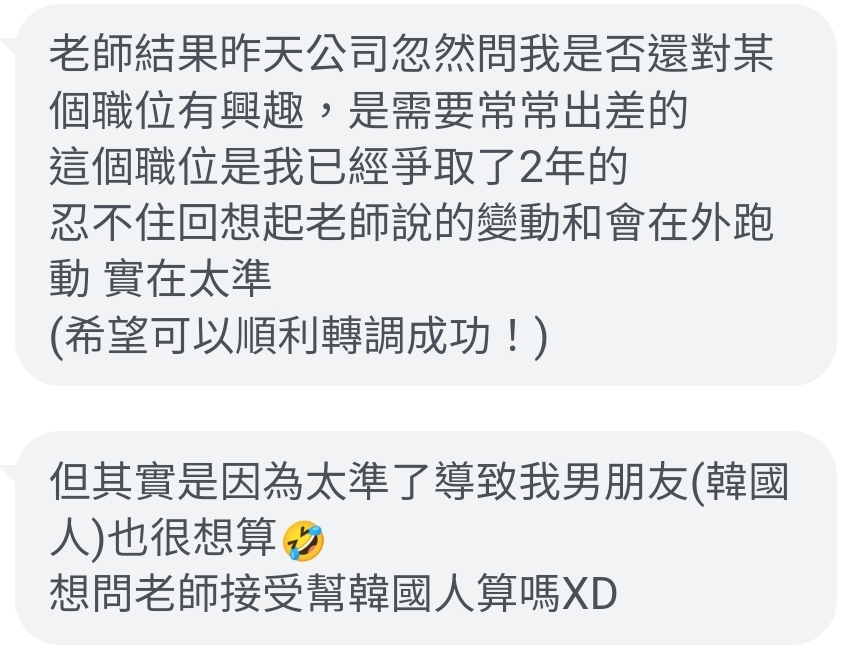Click the text 也很想算 beside the emoji
Screen dimensions: 844x659
click(x=193, y=538)
